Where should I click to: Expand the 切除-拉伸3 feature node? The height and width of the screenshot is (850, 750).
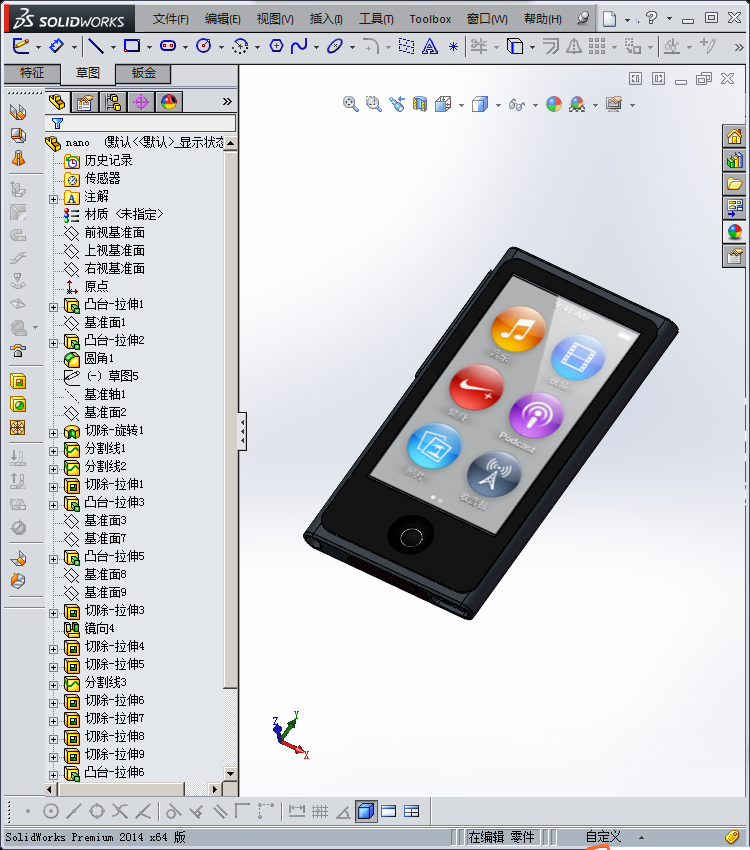click(53, 613)
